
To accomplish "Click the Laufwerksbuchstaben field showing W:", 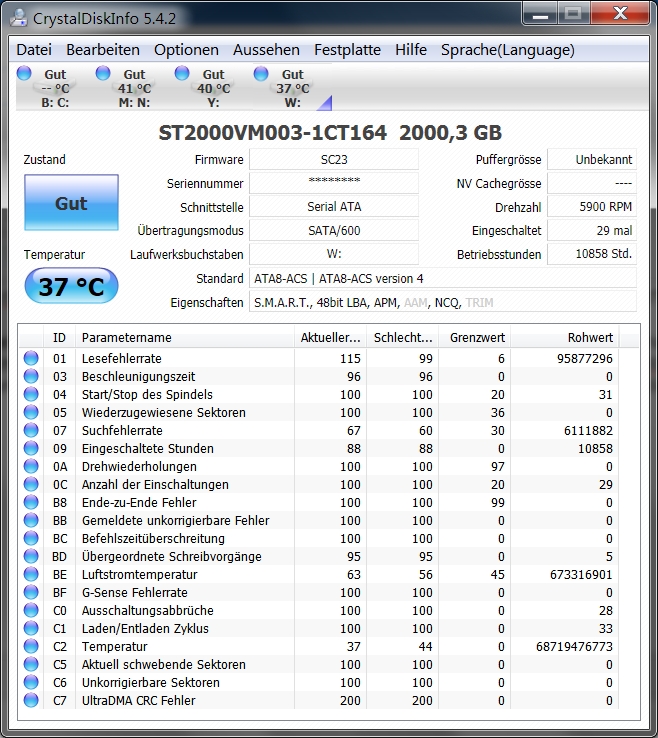I will [x=334, y=254].
